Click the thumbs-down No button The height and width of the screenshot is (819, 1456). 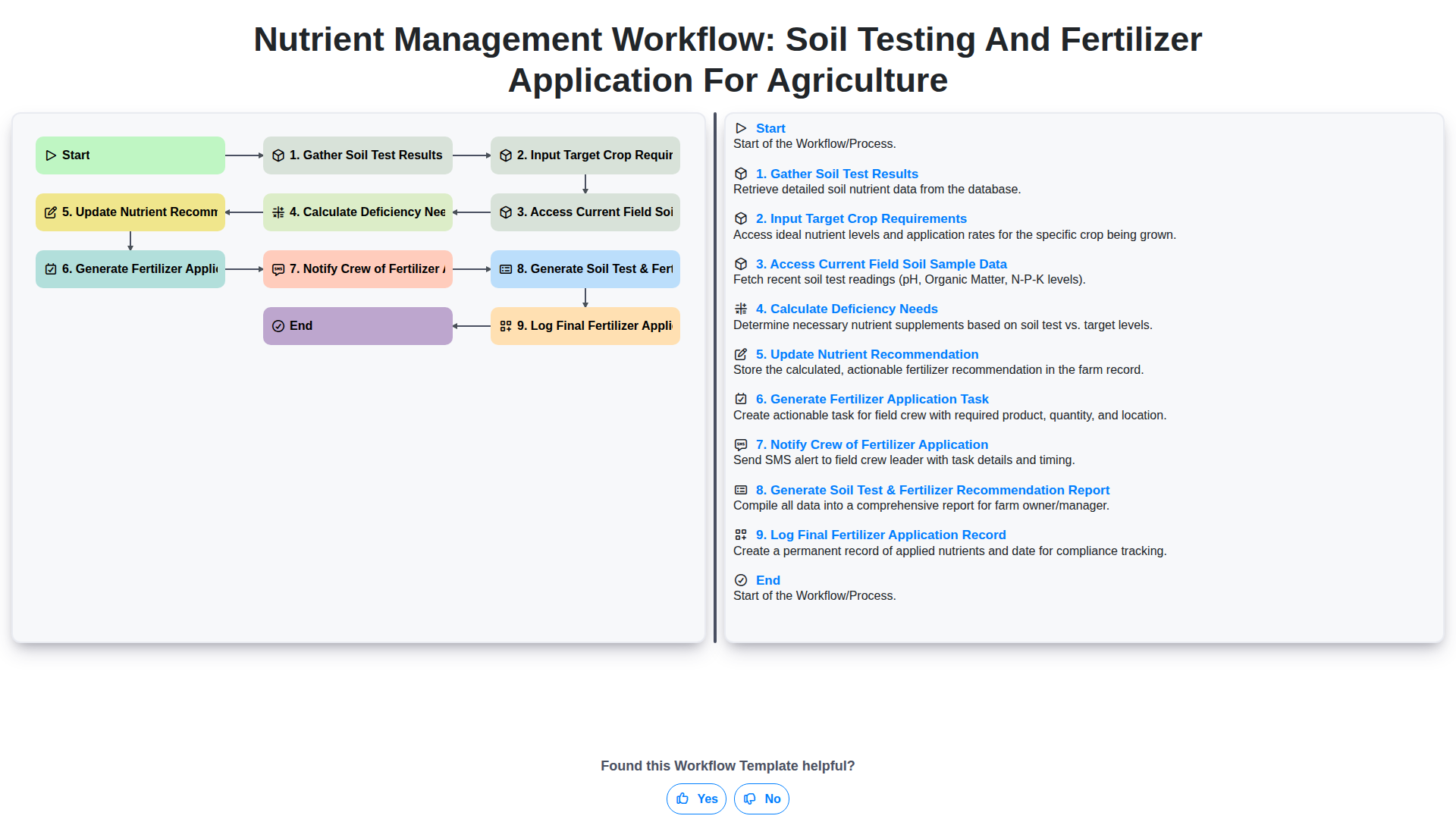pyautogui.click(x=761, y=799)
